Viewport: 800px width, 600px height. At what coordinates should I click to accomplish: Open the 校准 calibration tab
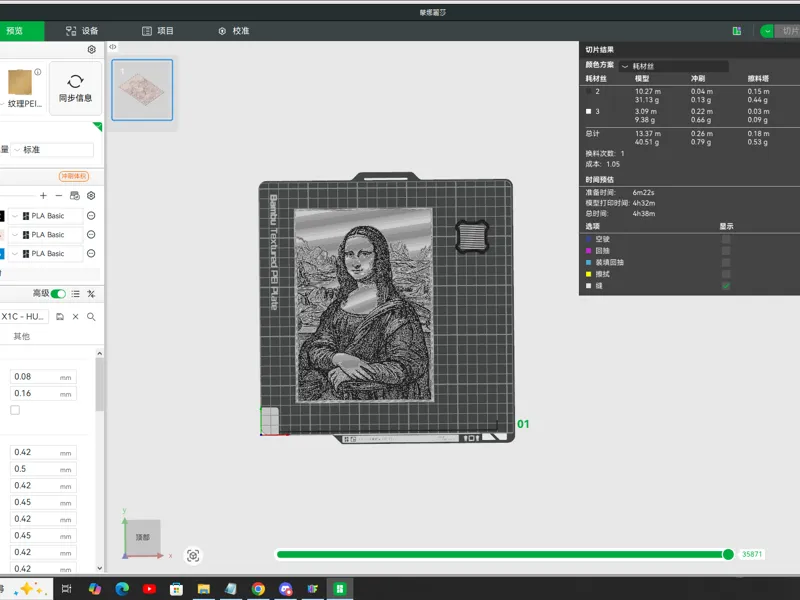(x=234, y=31)
